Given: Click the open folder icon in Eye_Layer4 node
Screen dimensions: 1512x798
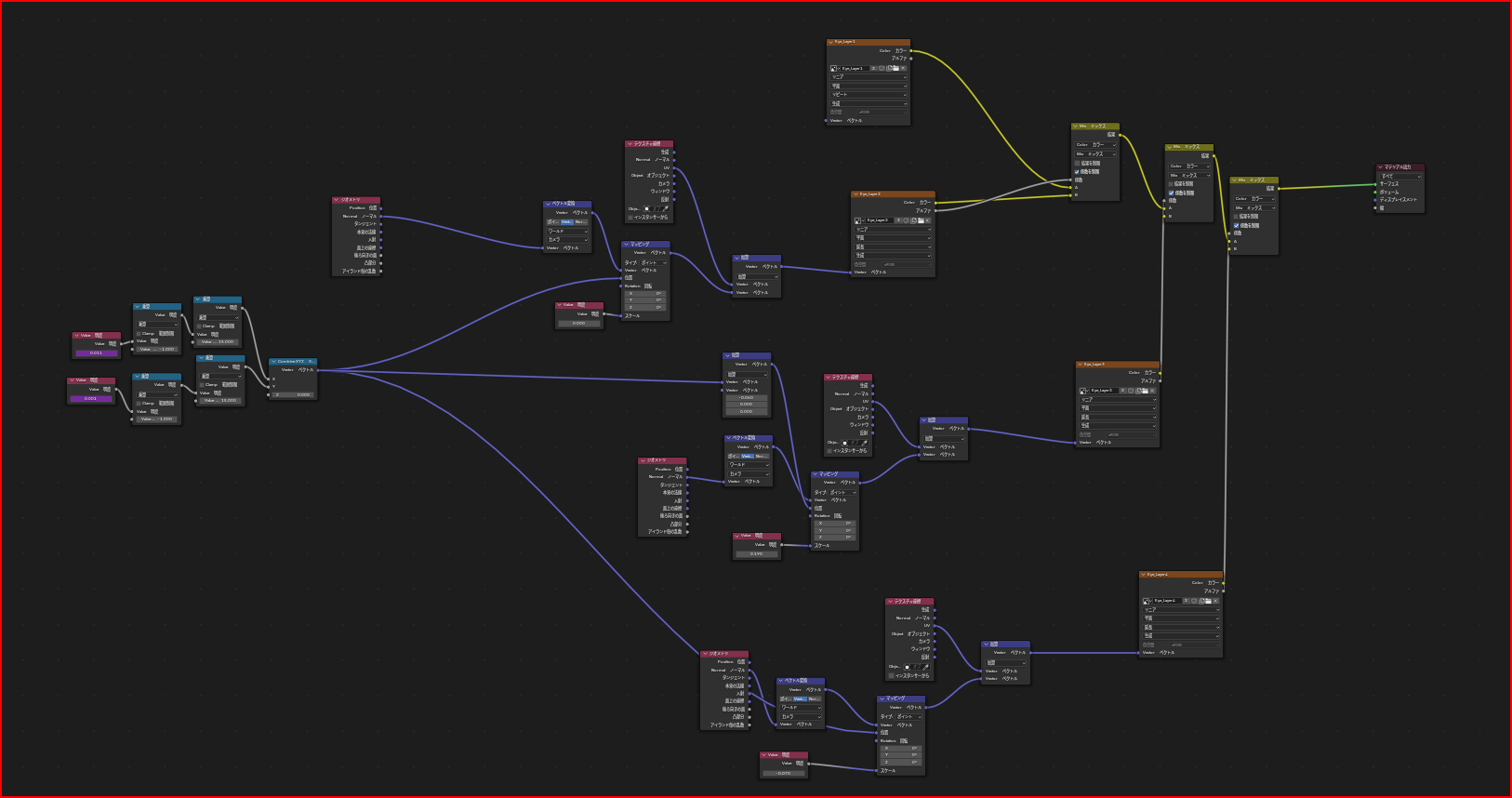Looking at the screenshot, I should coord(1209,601).
